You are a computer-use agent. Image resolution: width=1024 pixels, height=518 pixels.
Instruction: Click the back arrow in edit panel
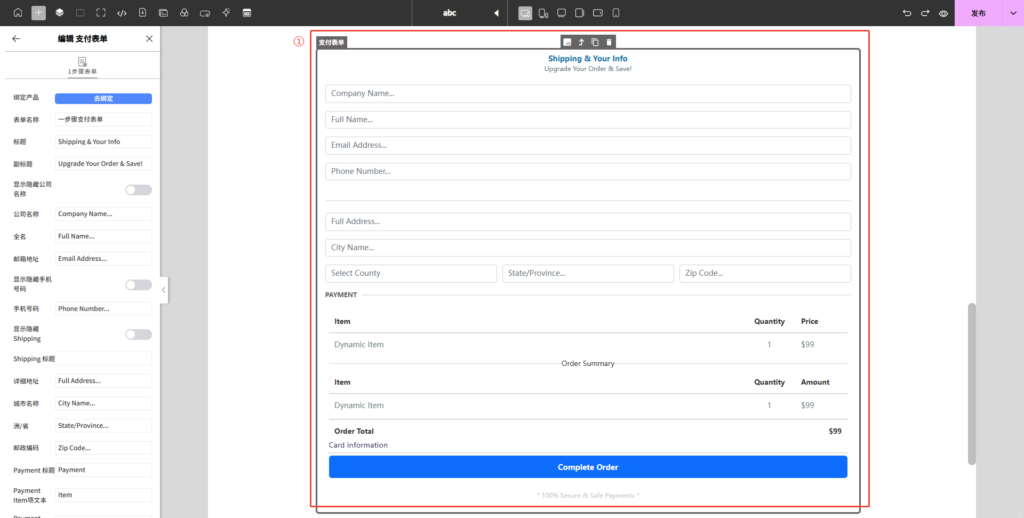(x=16, y=38)
